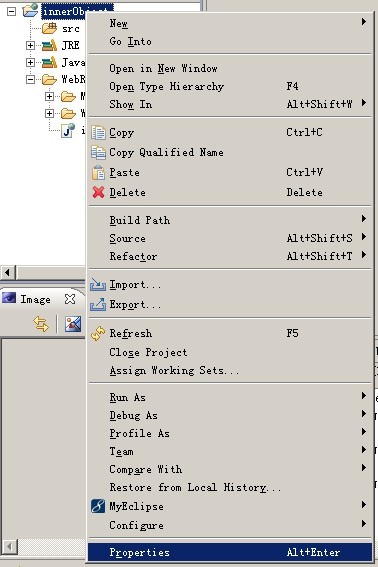Image resolution: width=378 pixels, height=567 pixels.
Task: Click the Export icon
Action: [98, 304]
